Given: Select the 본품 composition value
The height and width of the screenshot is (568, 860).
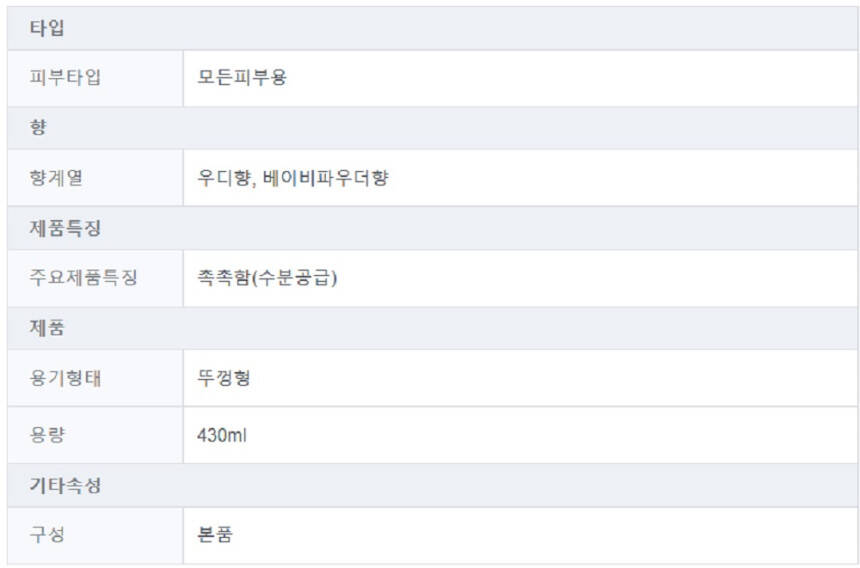Looking at the screenshot, I should (x=215, y=535).
